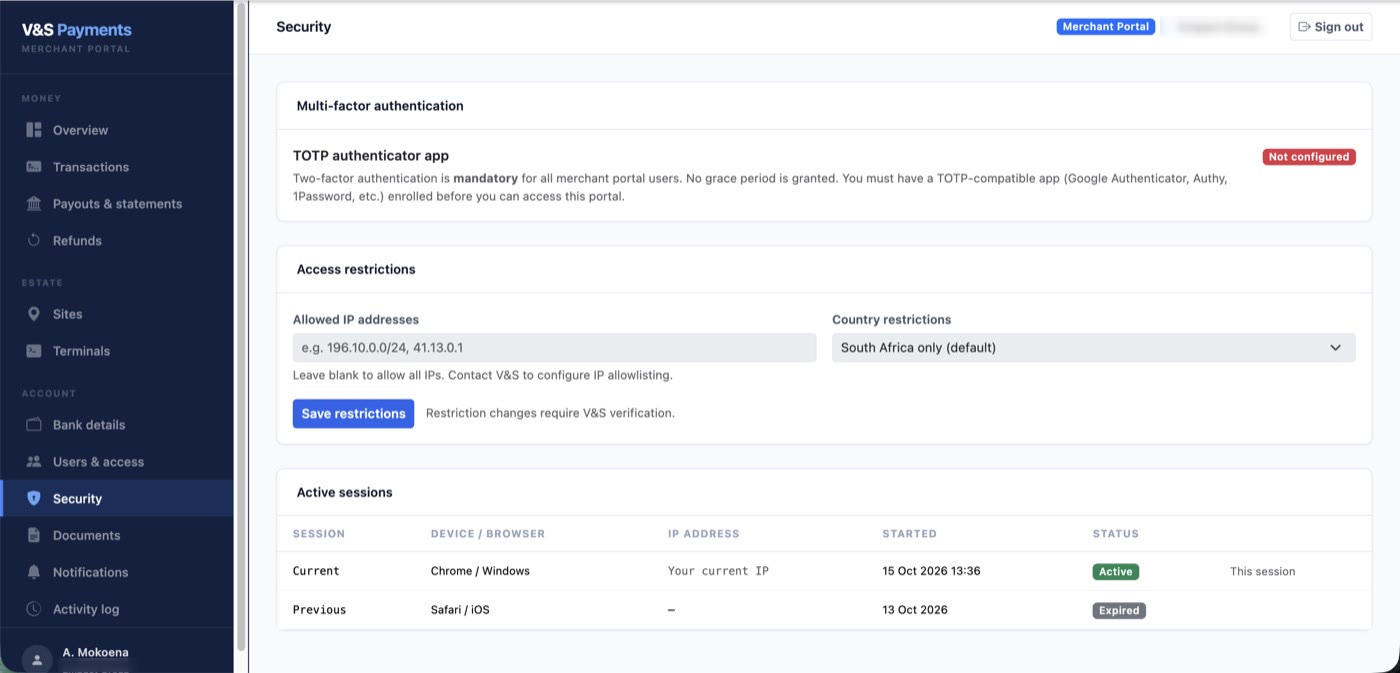Click the Sign out button text

(1338, 27)
